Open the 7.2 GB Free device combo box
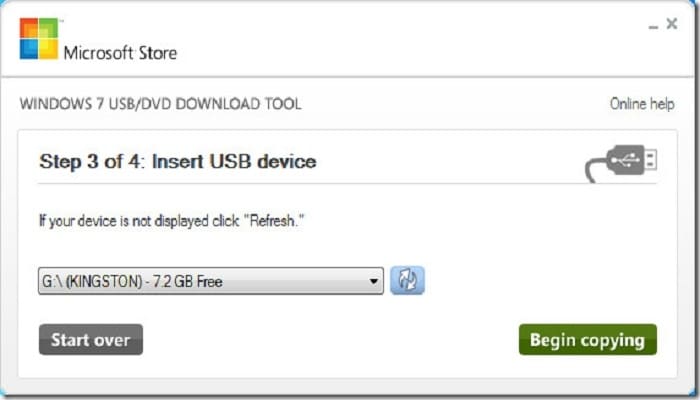The image size is (700, 400). coord(211,281)
